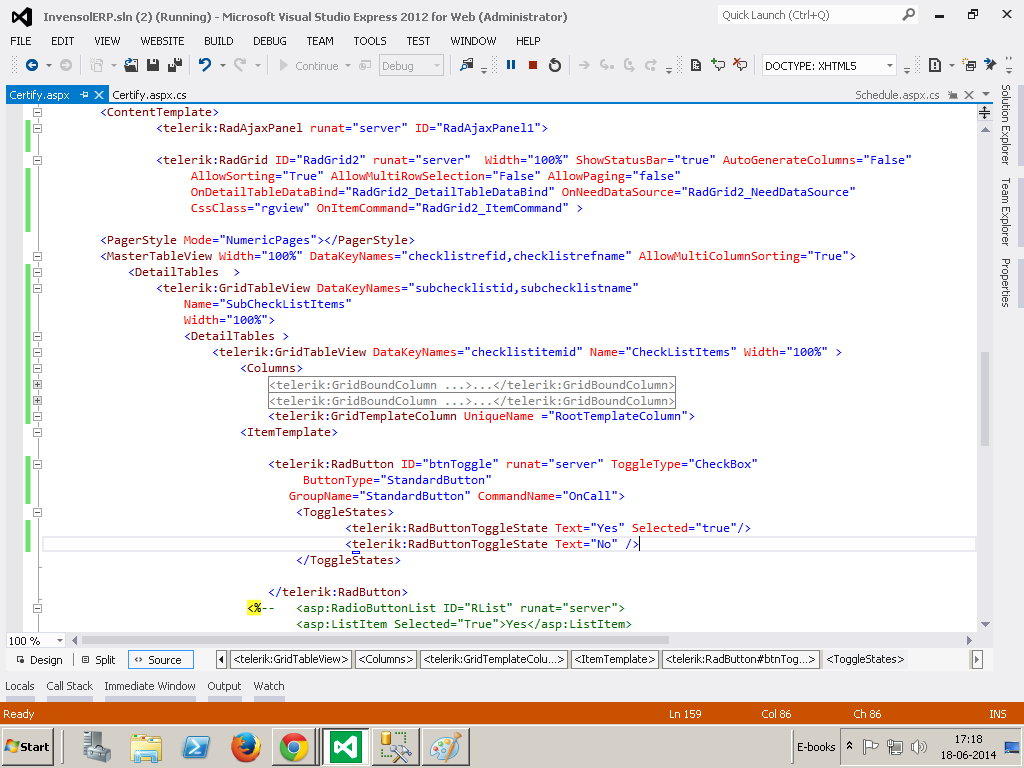Collapse the ContentTemplate code block
This screenshot has width=1024, height=768.
37,112
